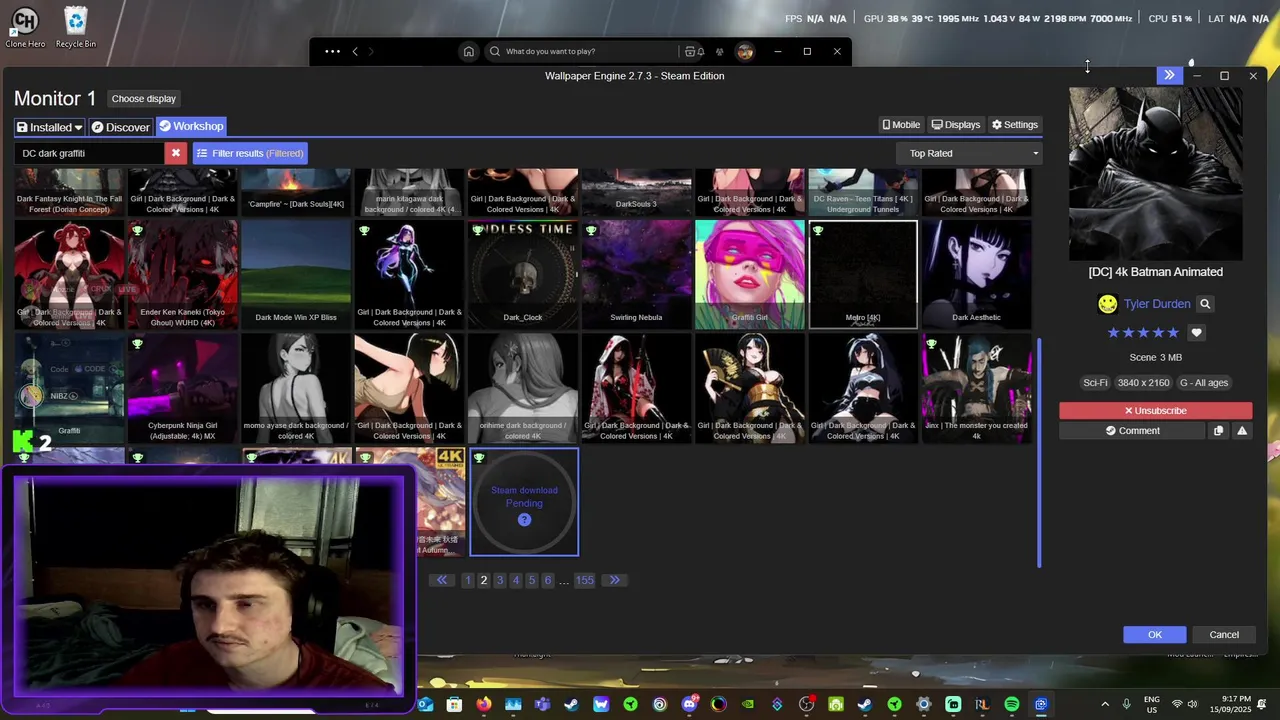
Task: Switch to the Workshop tab
Action: 191,126
